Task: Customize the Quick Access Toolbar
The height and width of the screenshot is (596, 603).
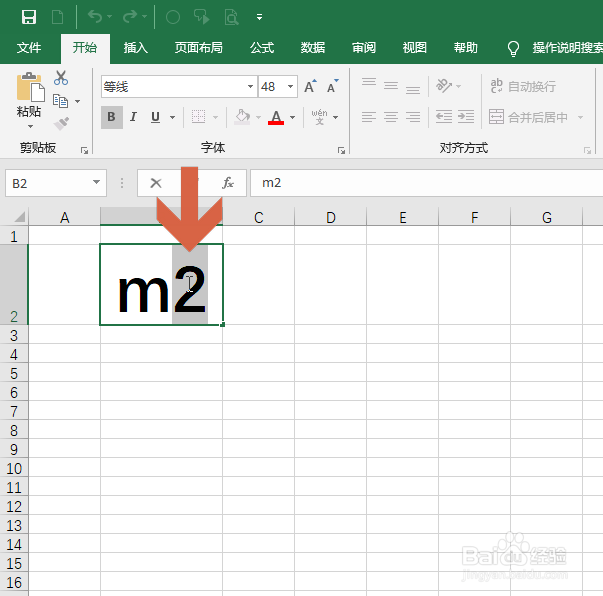Action: pyautogui.click(x=260, y=17)
